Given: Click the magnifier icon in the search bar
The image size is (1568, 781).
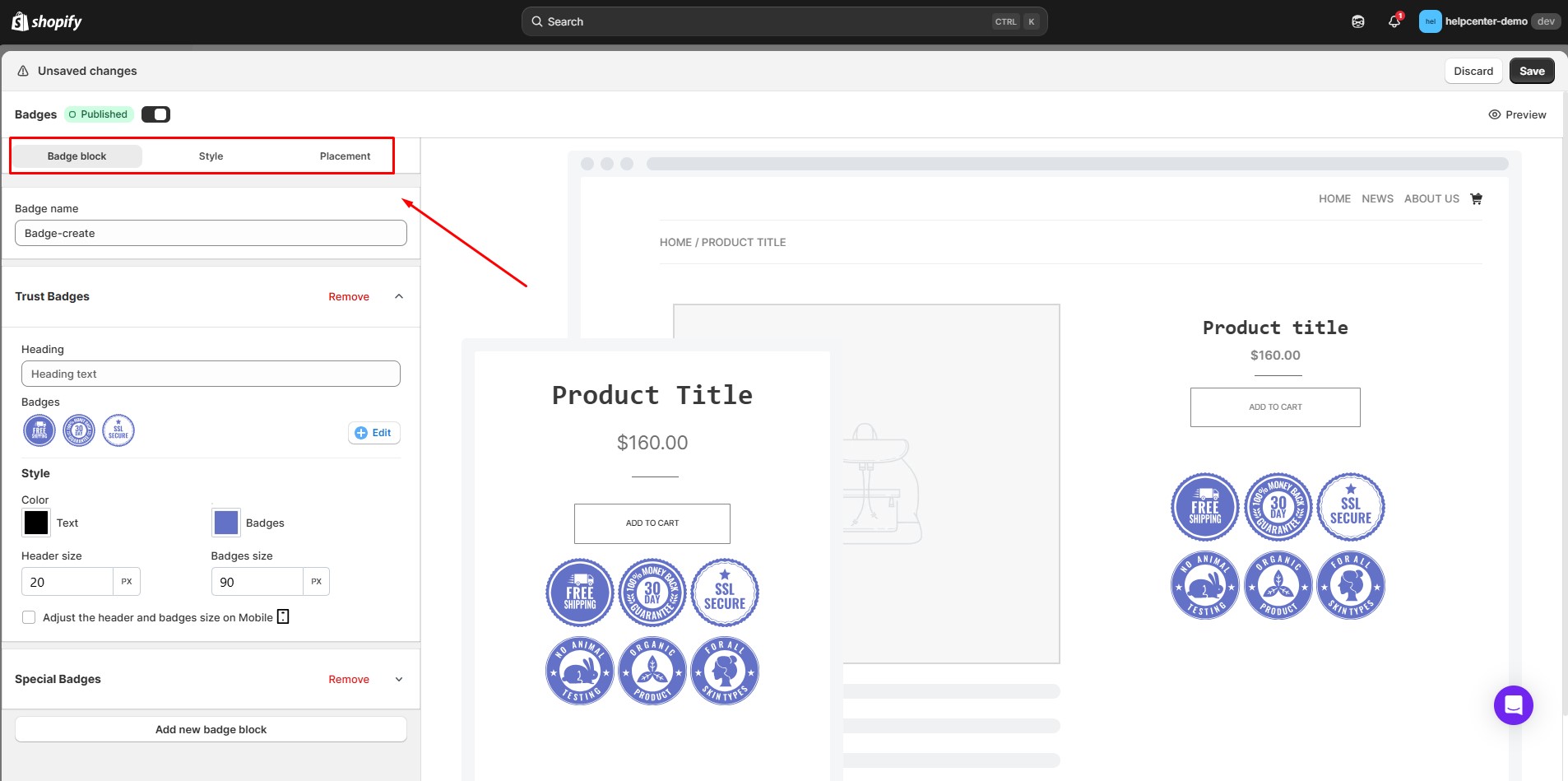Looking at the screenshot, I should (x=537, y=21).
